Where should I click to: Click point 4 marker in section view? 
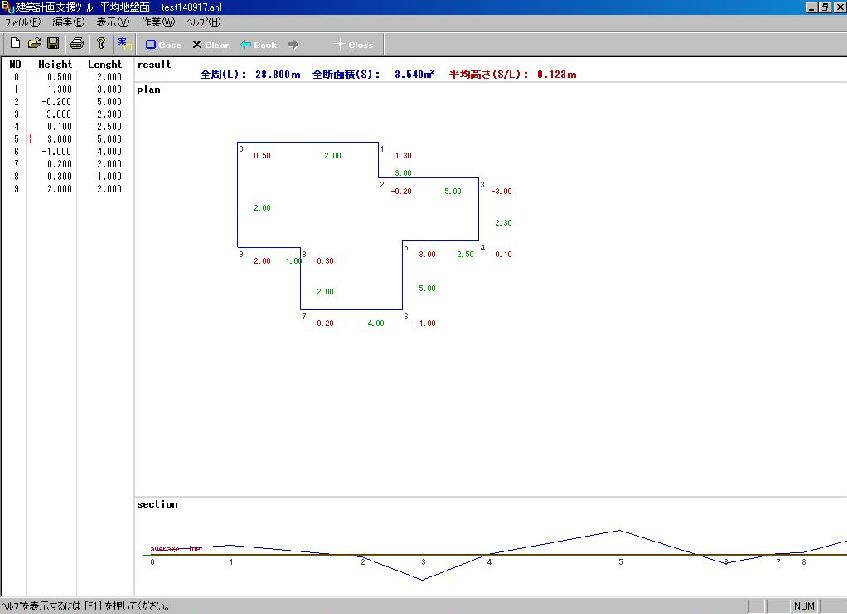tap(489, 562)
